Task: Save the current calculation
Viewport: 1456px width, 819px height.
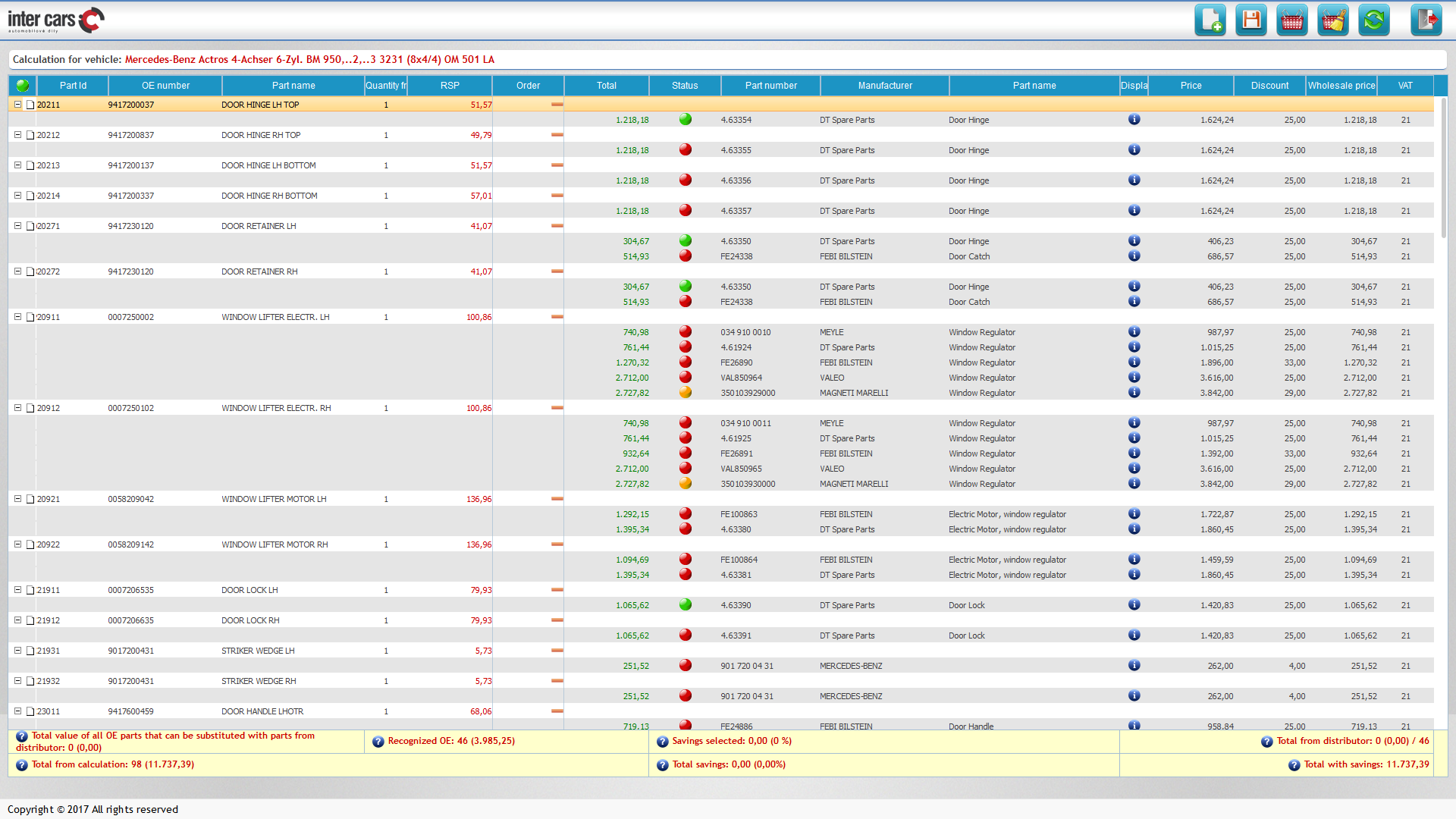Action: click(x=1251, y=20)
